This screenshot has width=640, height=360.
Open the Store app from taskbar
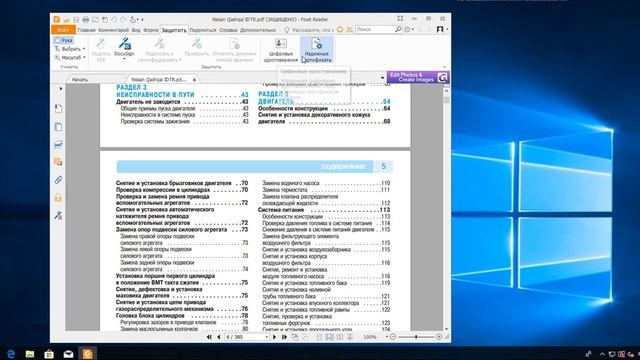coord(49,353)
